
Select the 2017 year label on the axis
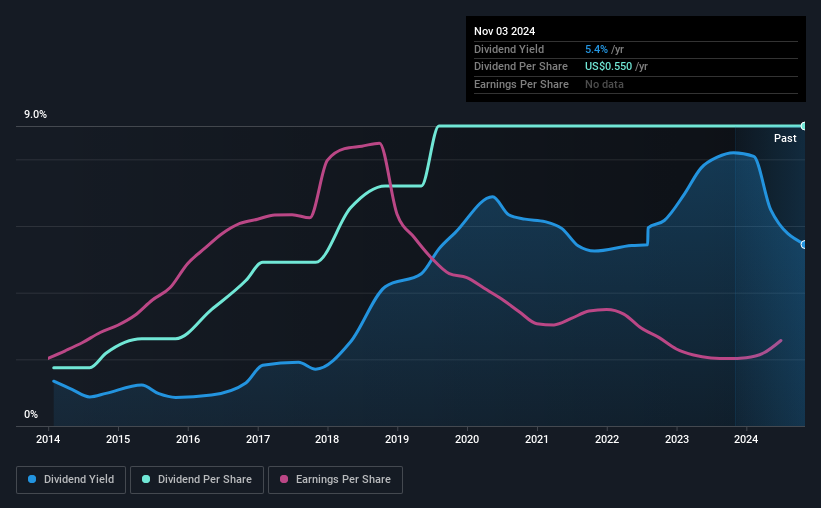point(258,439)
